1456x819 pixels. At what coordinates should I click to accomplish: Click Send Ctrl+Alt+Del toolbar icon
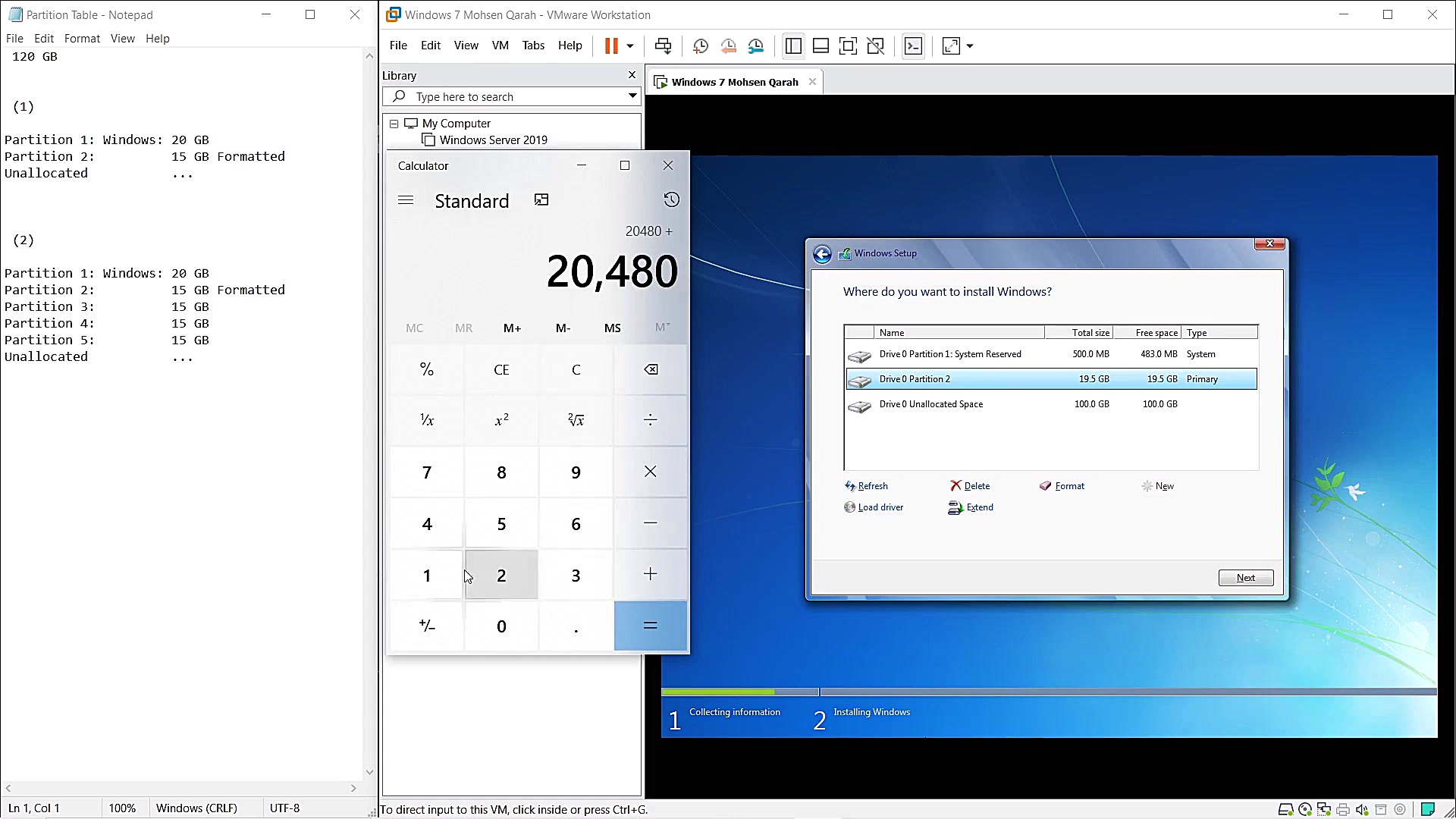[663, 46]
